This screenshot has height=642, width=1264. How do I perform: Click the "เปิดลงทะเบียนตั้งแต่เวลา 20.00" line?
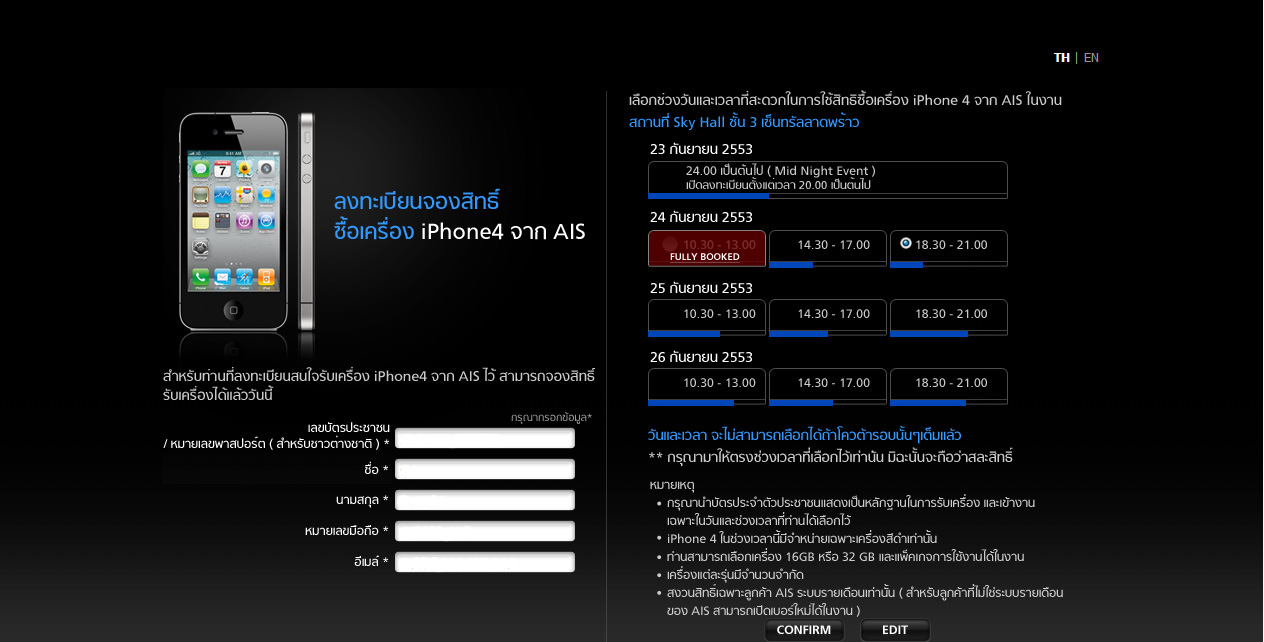tap(778, 186)
